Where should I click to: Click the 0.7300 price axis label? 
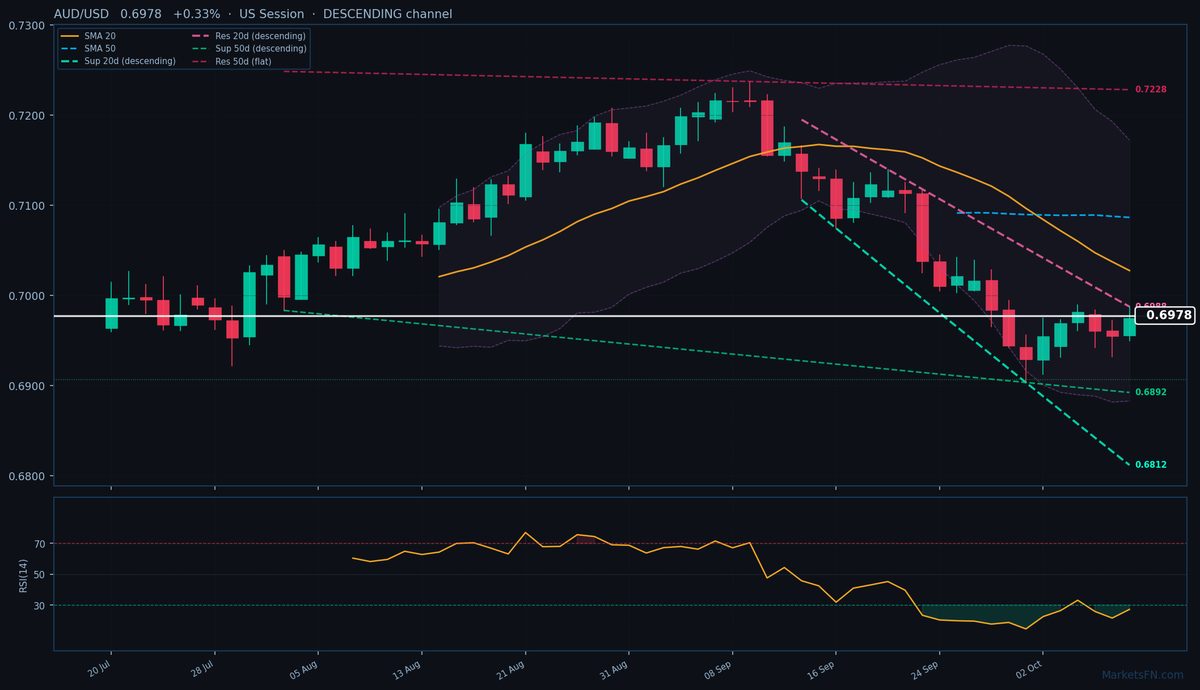(25, 26)
